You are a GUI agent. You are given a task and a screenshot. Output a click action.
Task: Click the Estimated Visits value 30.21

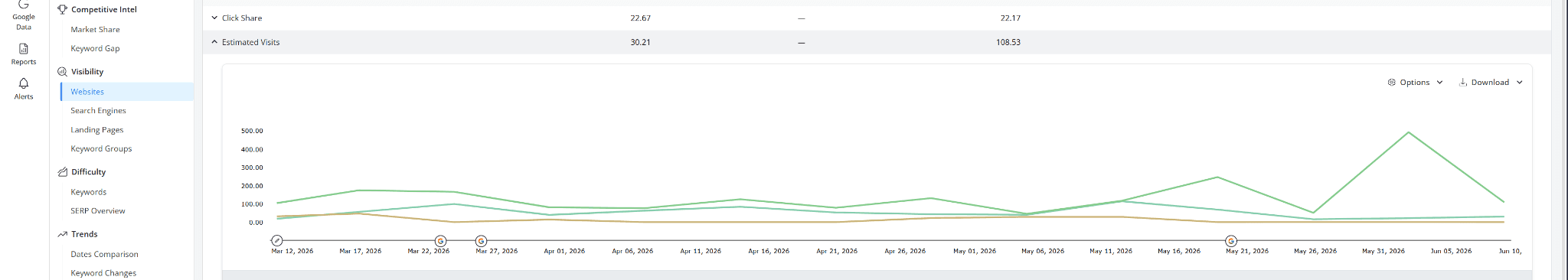pyautogui.click(x=640, y=42)
